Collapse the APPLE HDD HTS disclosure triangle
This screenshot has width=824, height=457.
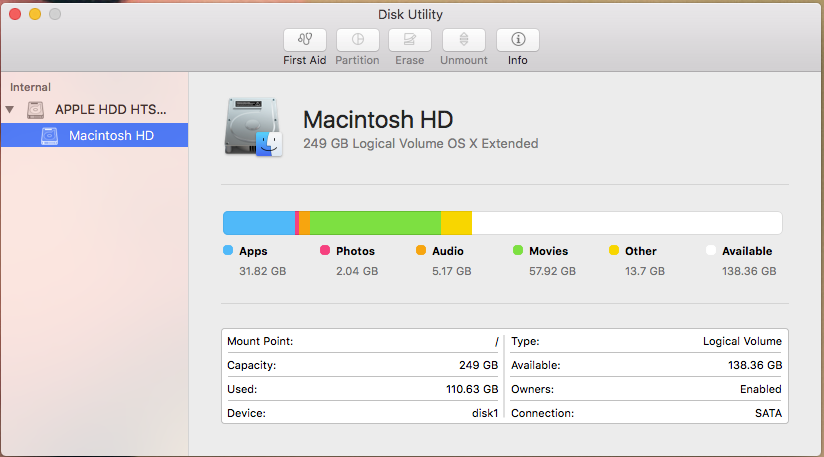[9, 110]
